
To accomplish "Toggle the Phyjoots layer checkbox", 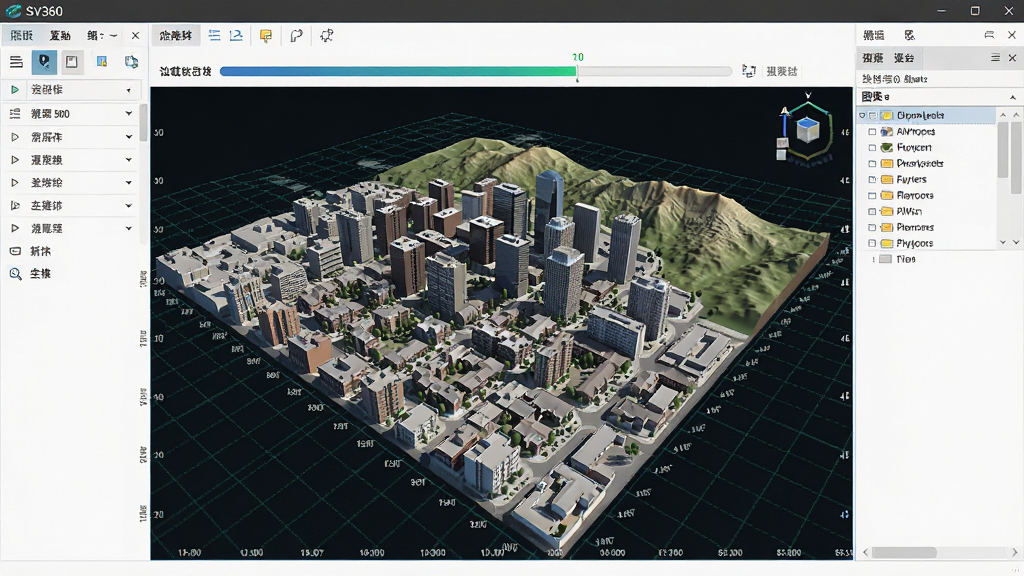I will [x=872, y=244].
